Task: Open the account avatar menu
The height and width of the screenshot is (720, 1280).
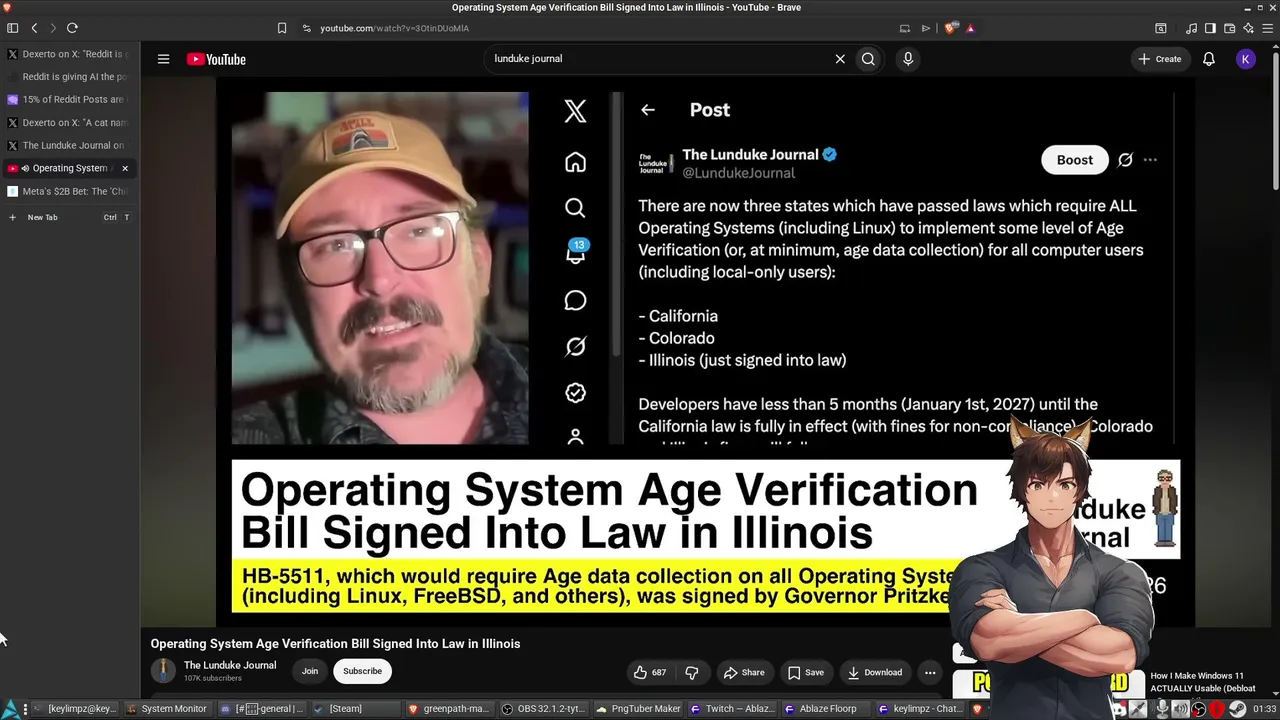Action: pyautogui.click(x=1245, y=59)
